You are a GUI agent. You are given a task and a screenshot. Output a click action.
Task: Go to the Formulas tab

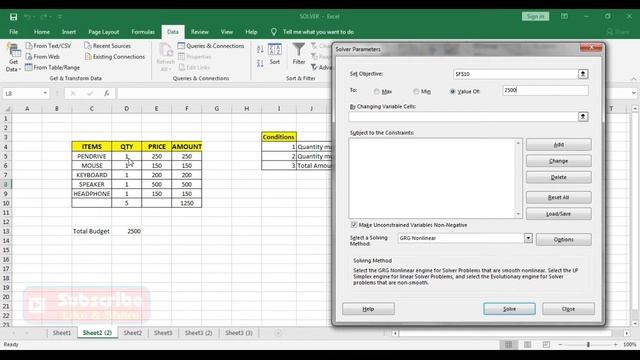(x=143, y=32)
